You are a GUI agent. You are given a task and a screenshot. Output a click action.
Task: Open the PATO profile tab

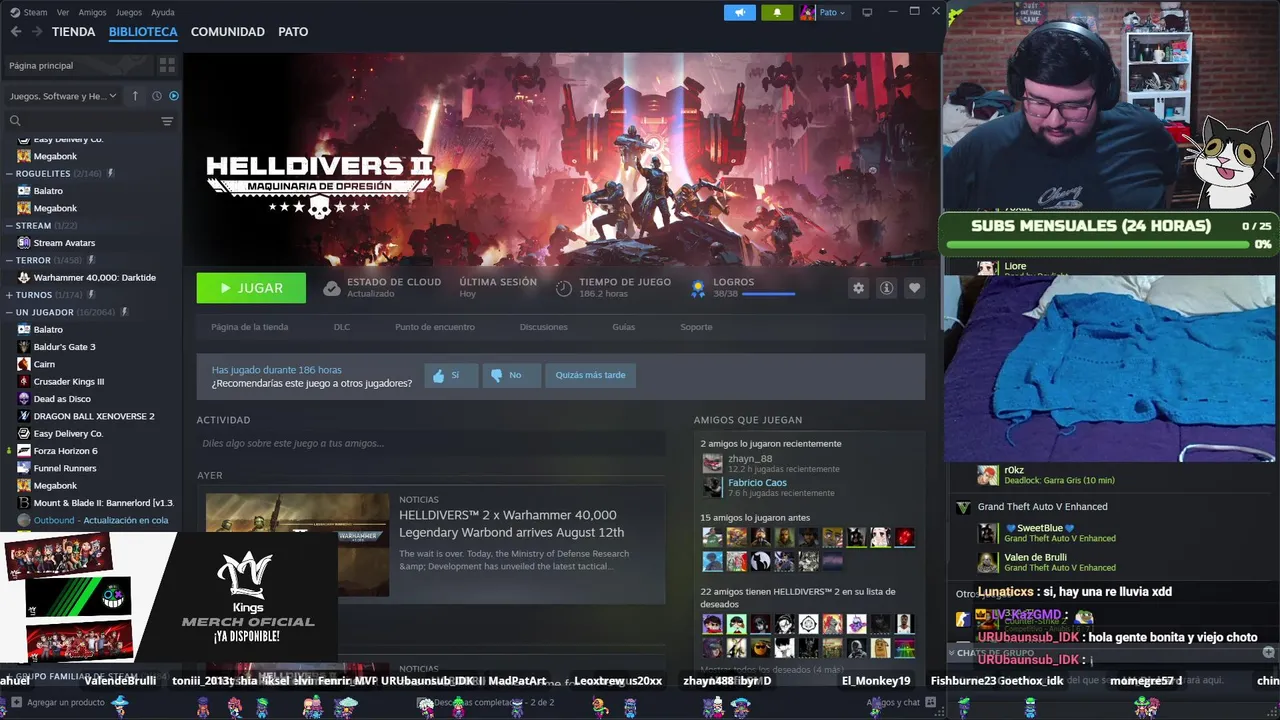tap(293, 32)
